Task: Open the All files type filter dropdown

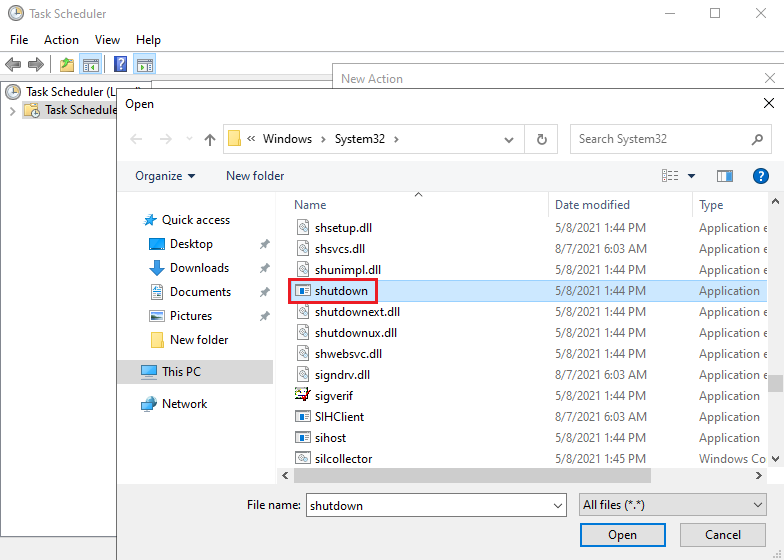Action: click(x=673, y=505)
